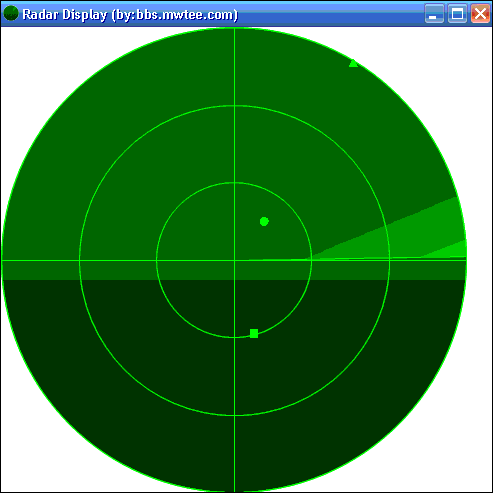
Task: Click top of the innermost range ring
Action: [235, 183]
